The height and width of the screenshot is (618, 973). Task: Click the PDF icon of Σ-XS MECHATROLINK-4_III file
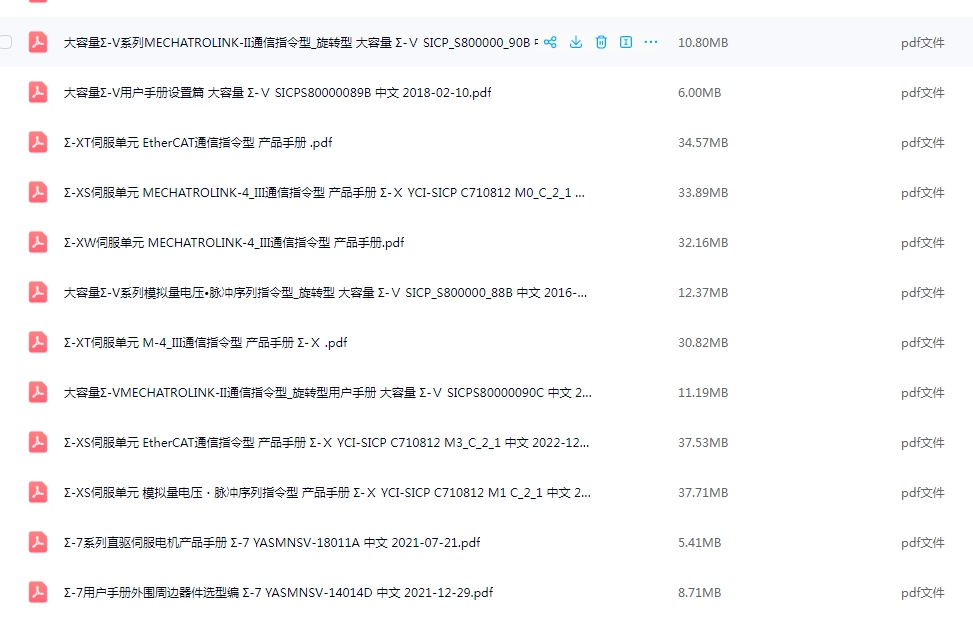[38, 192]
